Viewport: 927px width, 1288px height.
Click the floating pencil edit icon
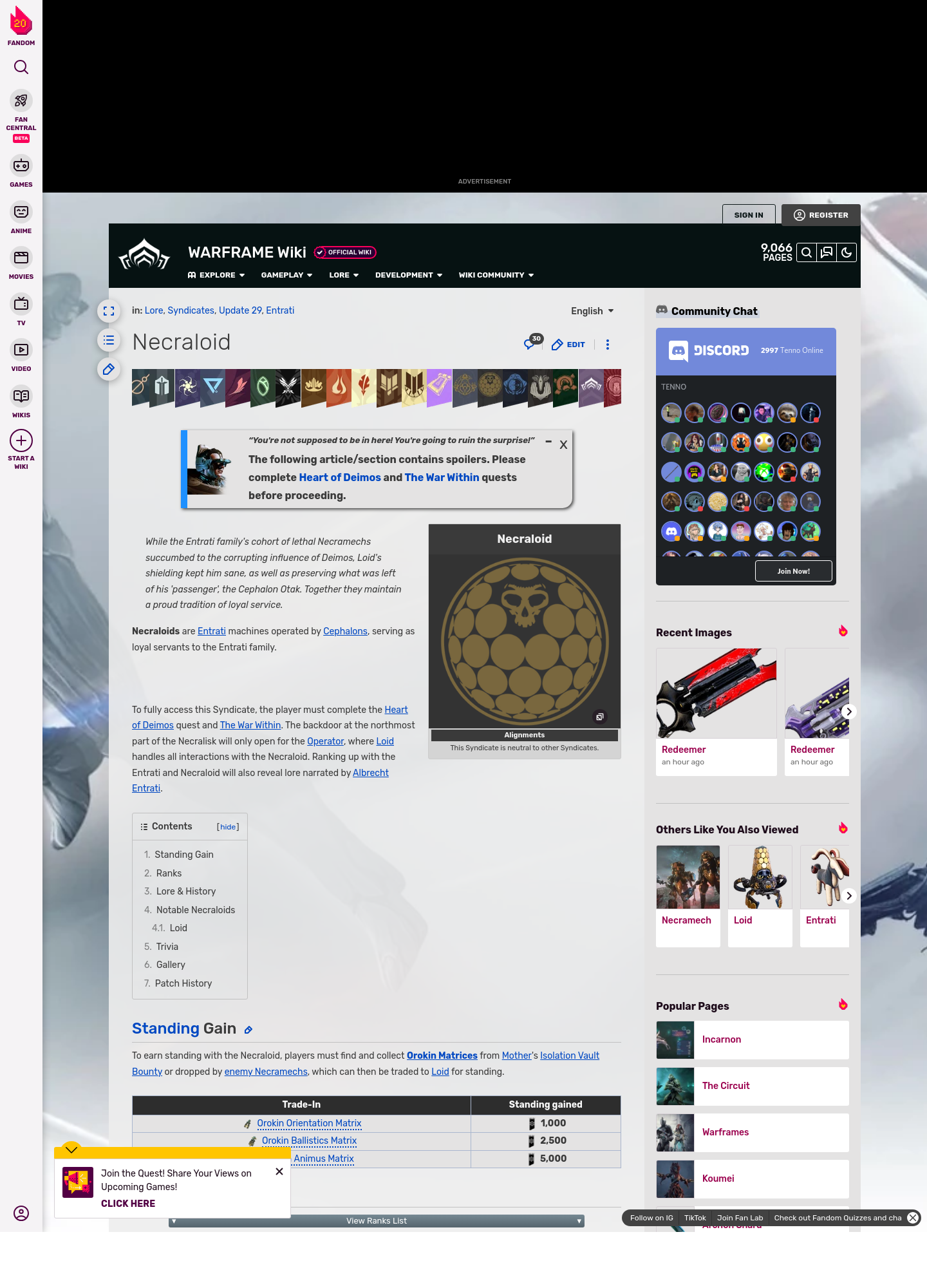(109, 369)
